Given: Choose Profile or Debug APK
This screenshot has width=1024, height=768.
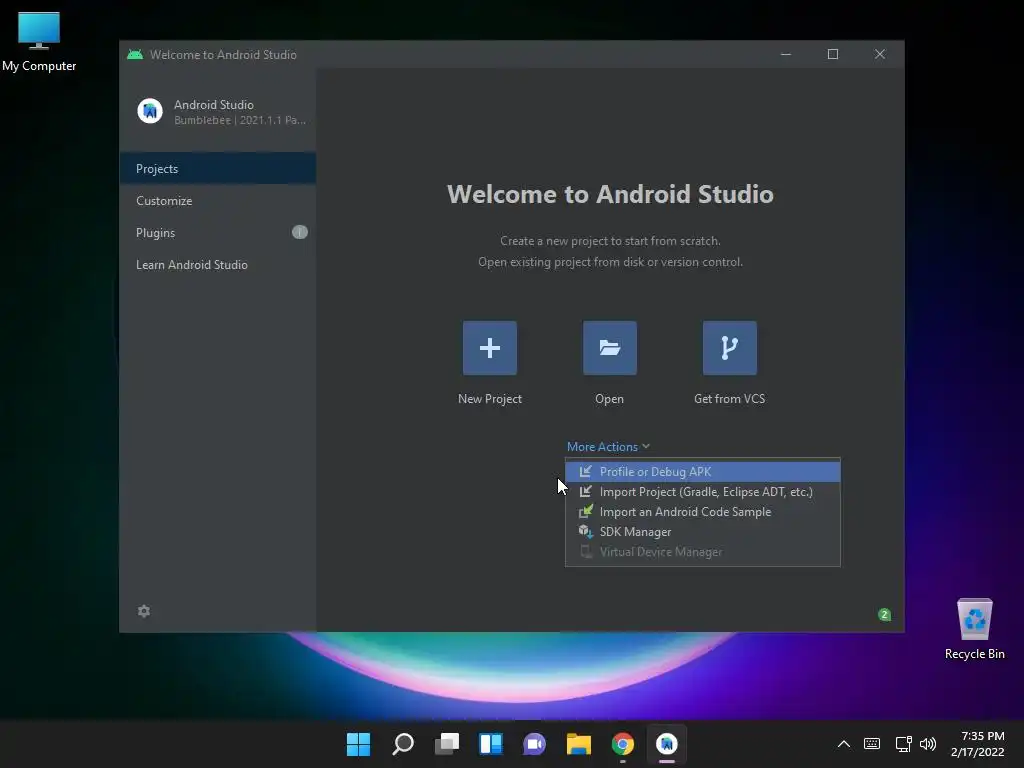Looking at the screenshot, I should point(703,472).
